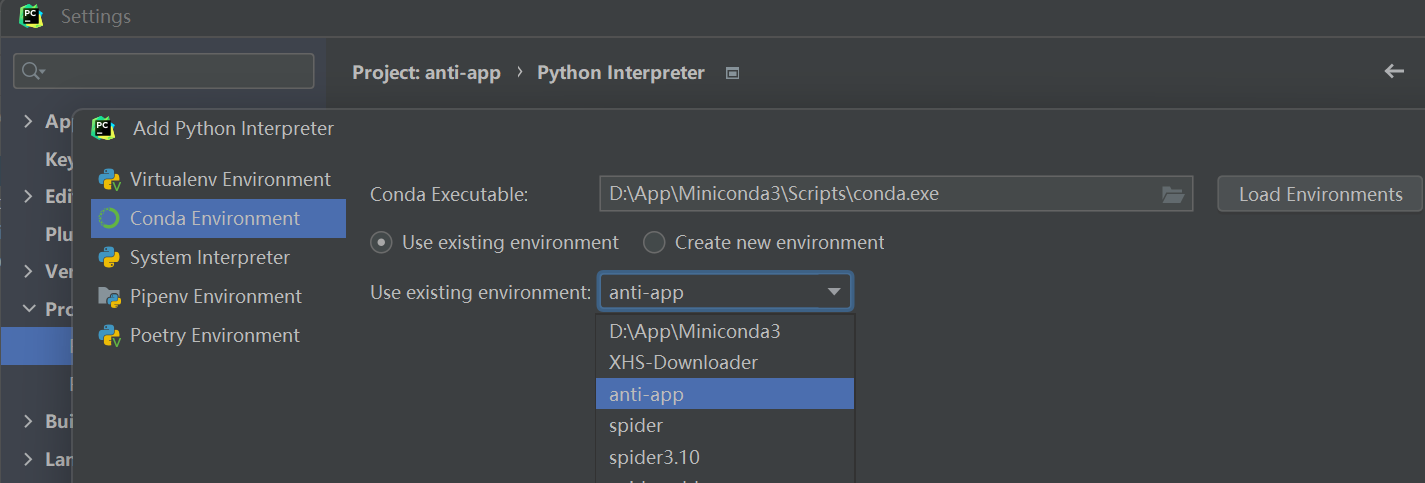Image resolution: width=1425 pixels, height=483 pixels.
Task: Click the Pipenv Environment folder icon
Action: click(109, 297)
